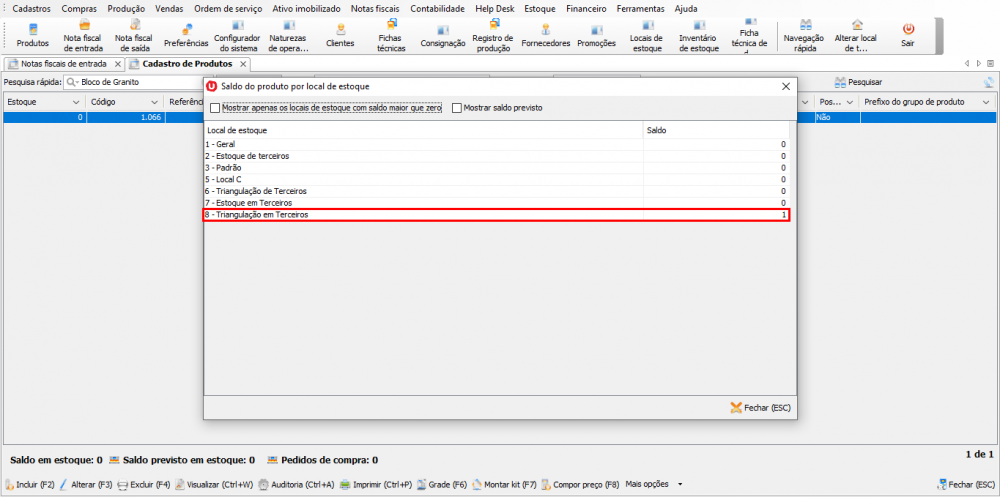Image resolution: width=1000 pixels, height=497 pixels.
Task: Switch to Notas fiscais de entrada tab
Action: (64, 64)
